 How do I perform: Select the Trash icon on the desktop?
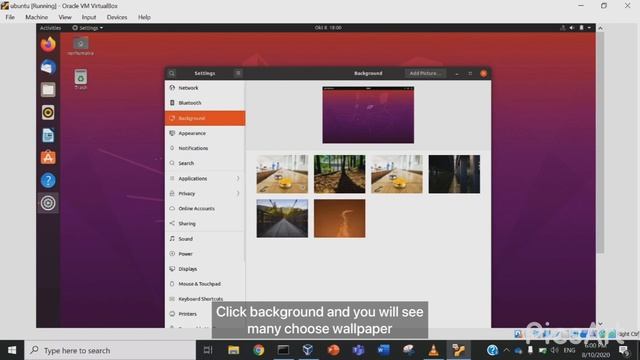coord(81,79)
